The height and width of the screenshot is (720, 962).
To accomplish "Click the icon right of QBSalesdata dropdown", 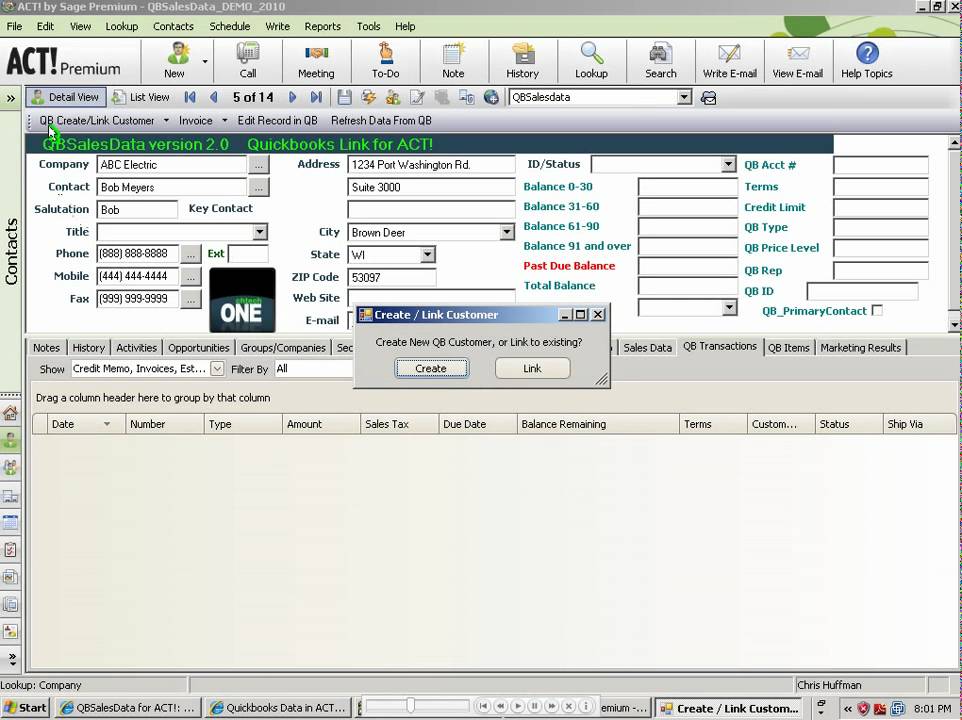I will (709, 98).
